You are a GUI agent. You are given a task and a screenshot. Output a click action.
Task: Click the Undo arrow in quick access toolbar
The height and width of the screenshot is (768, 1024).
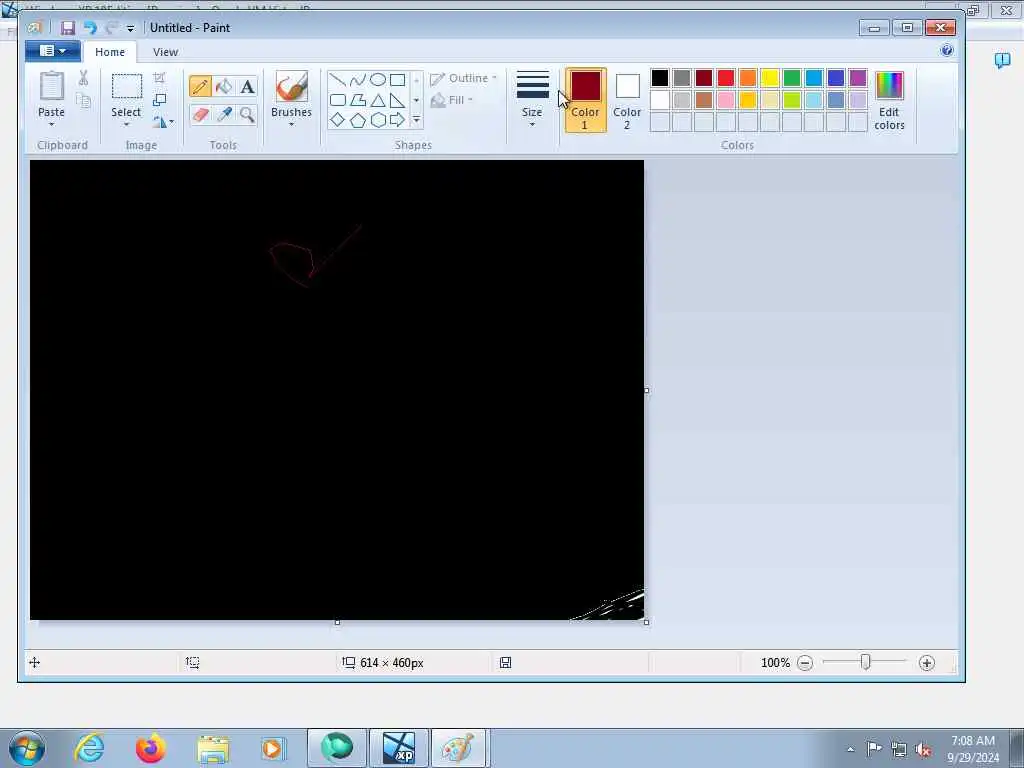(x=90, y=27)
